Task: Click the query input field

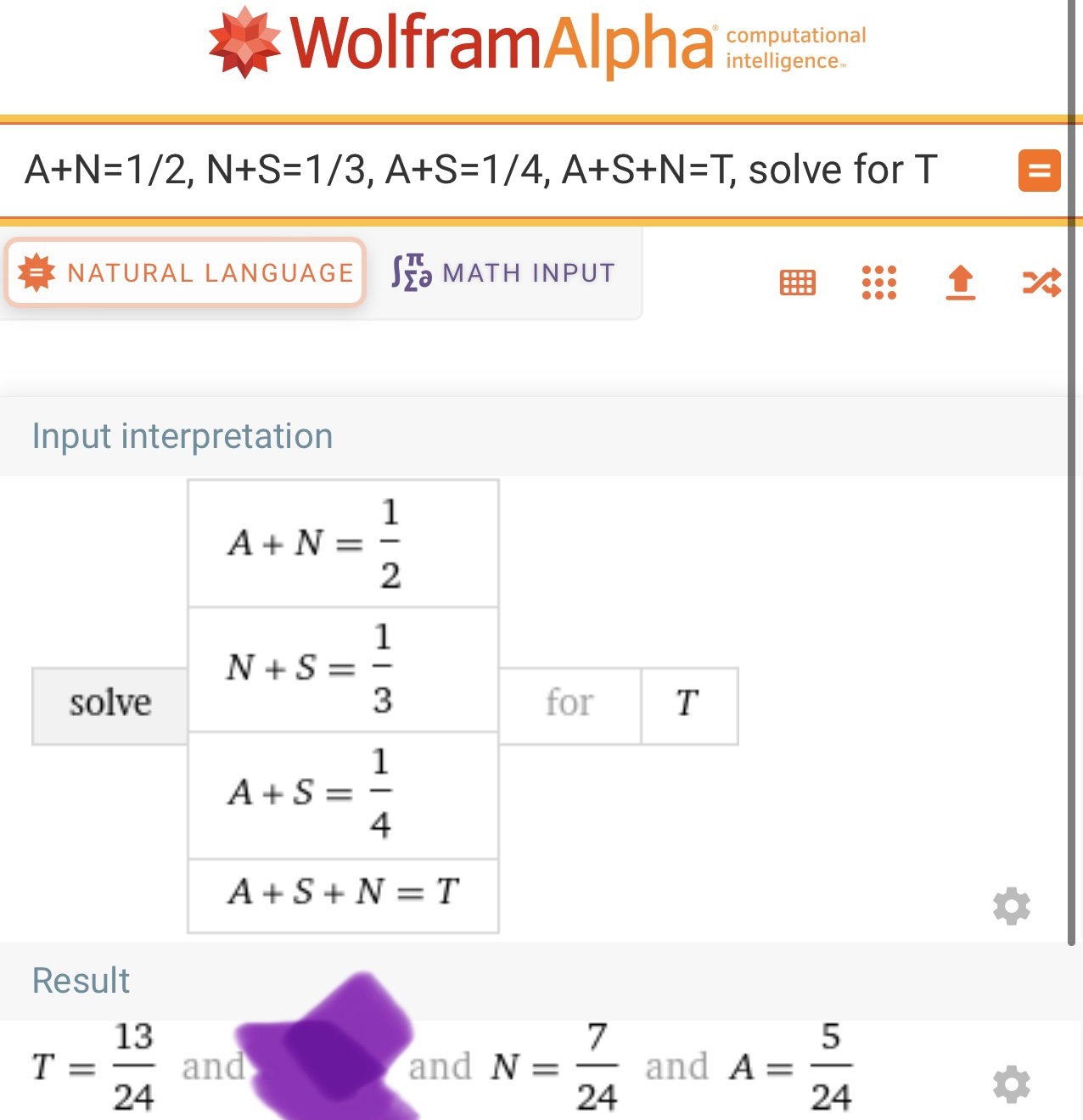Action: (x=509, y=171)
